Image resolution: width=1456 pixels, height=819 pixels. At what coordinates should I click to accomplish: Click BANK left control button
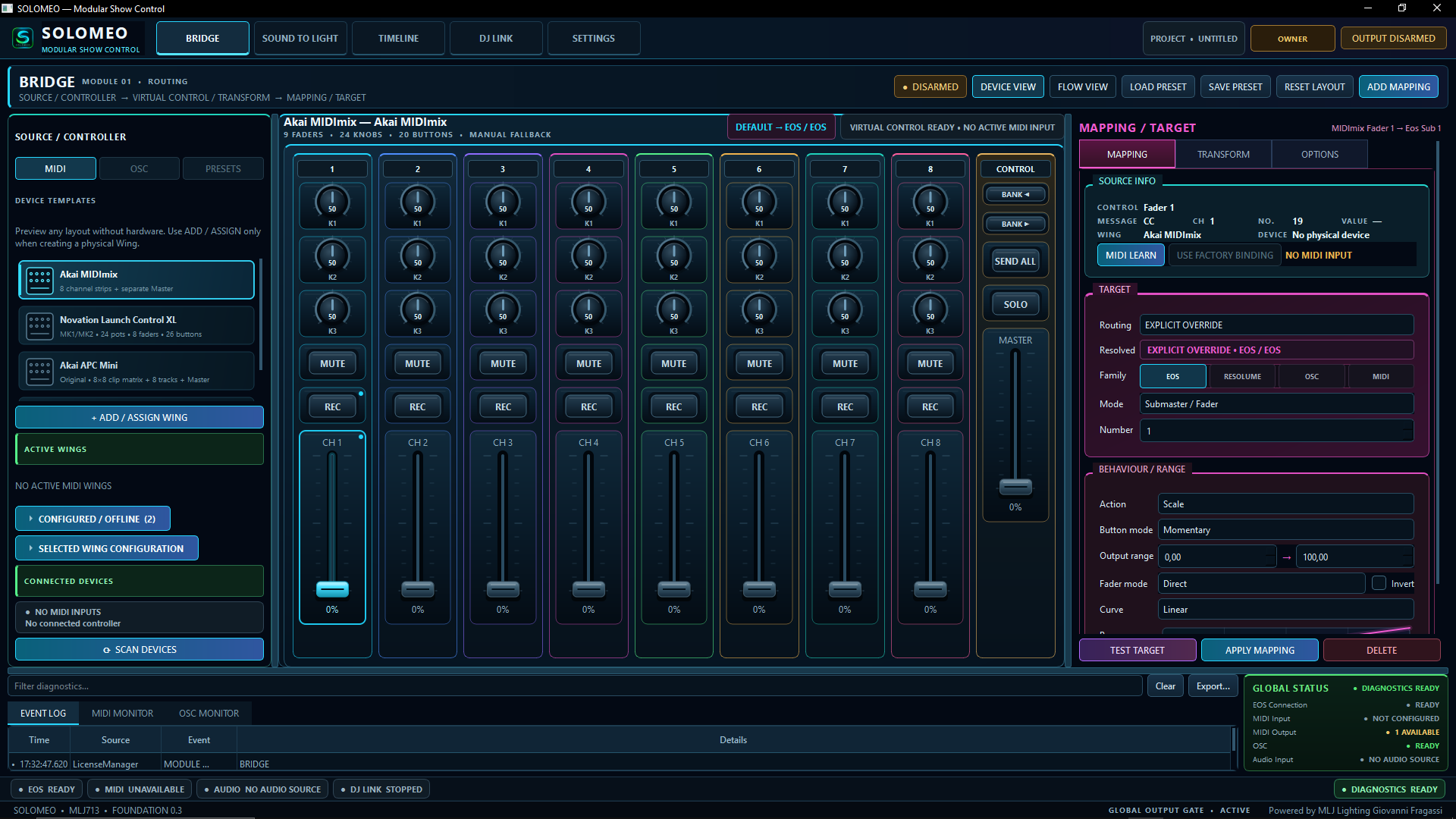click(1015, 195)
